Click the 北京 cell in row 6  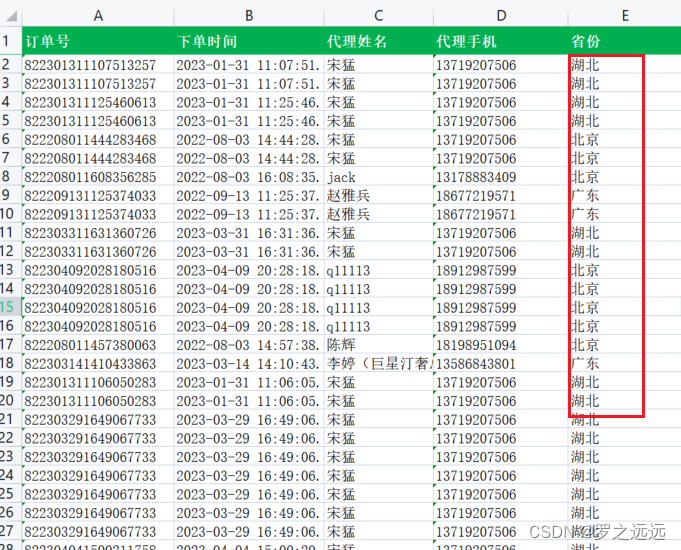click(x=625, y=139)
